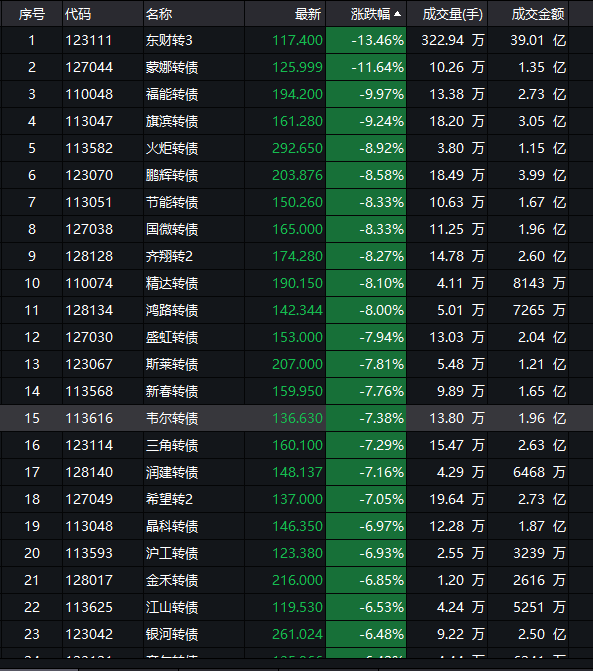Click the ascending sort arrow beside 涨跌幅
The width and height of the screenshot is (593, 671).
pos(397,14)
